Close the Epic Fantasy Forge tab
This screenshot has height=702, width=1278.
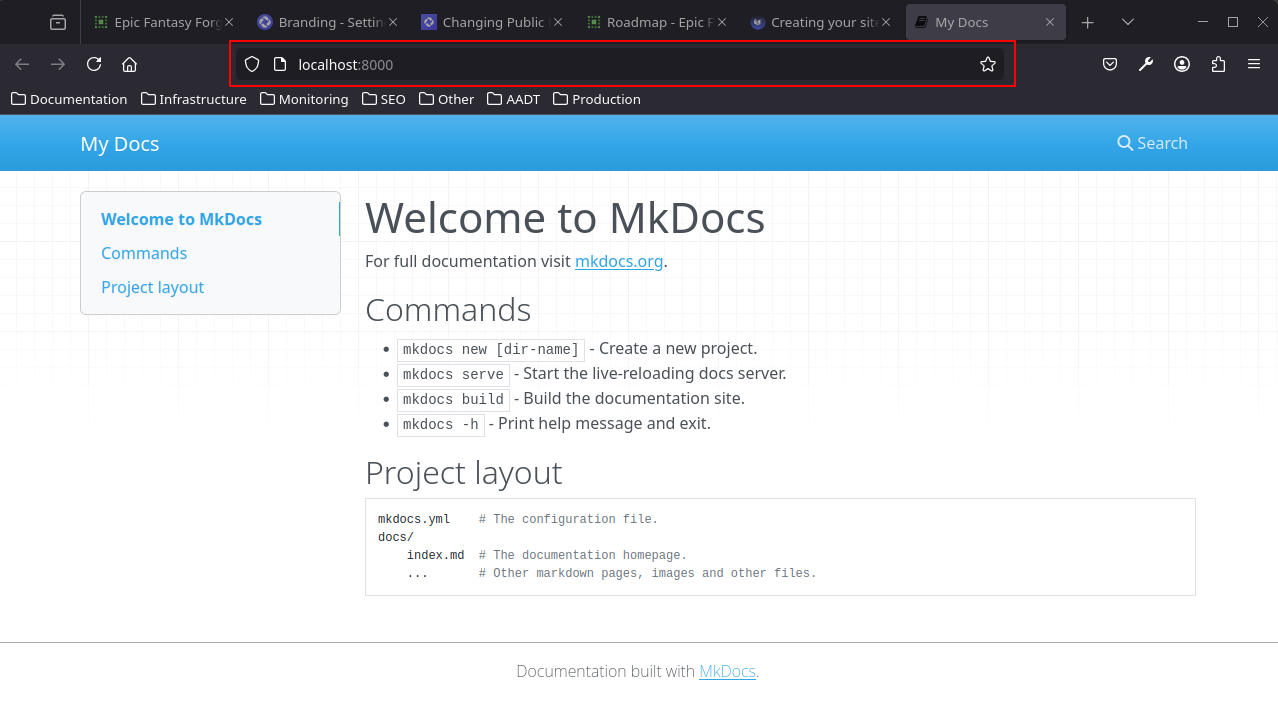228,22
